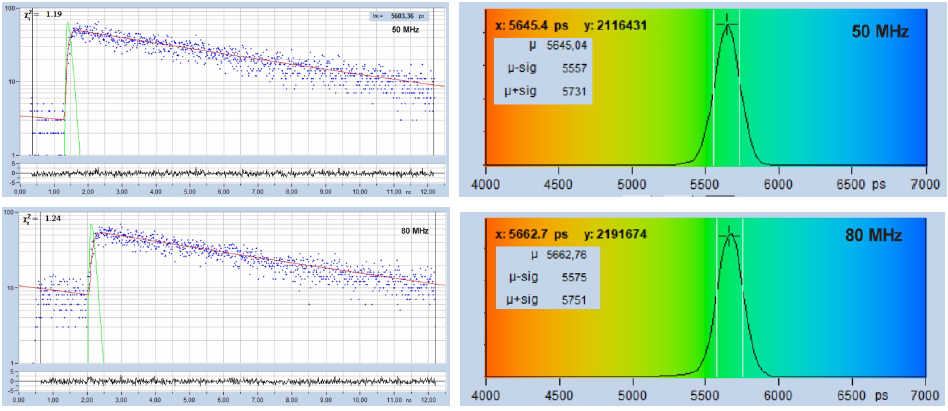
Task: Click the histogram peak in the 50 MHz panel
Action: (728, 28)
